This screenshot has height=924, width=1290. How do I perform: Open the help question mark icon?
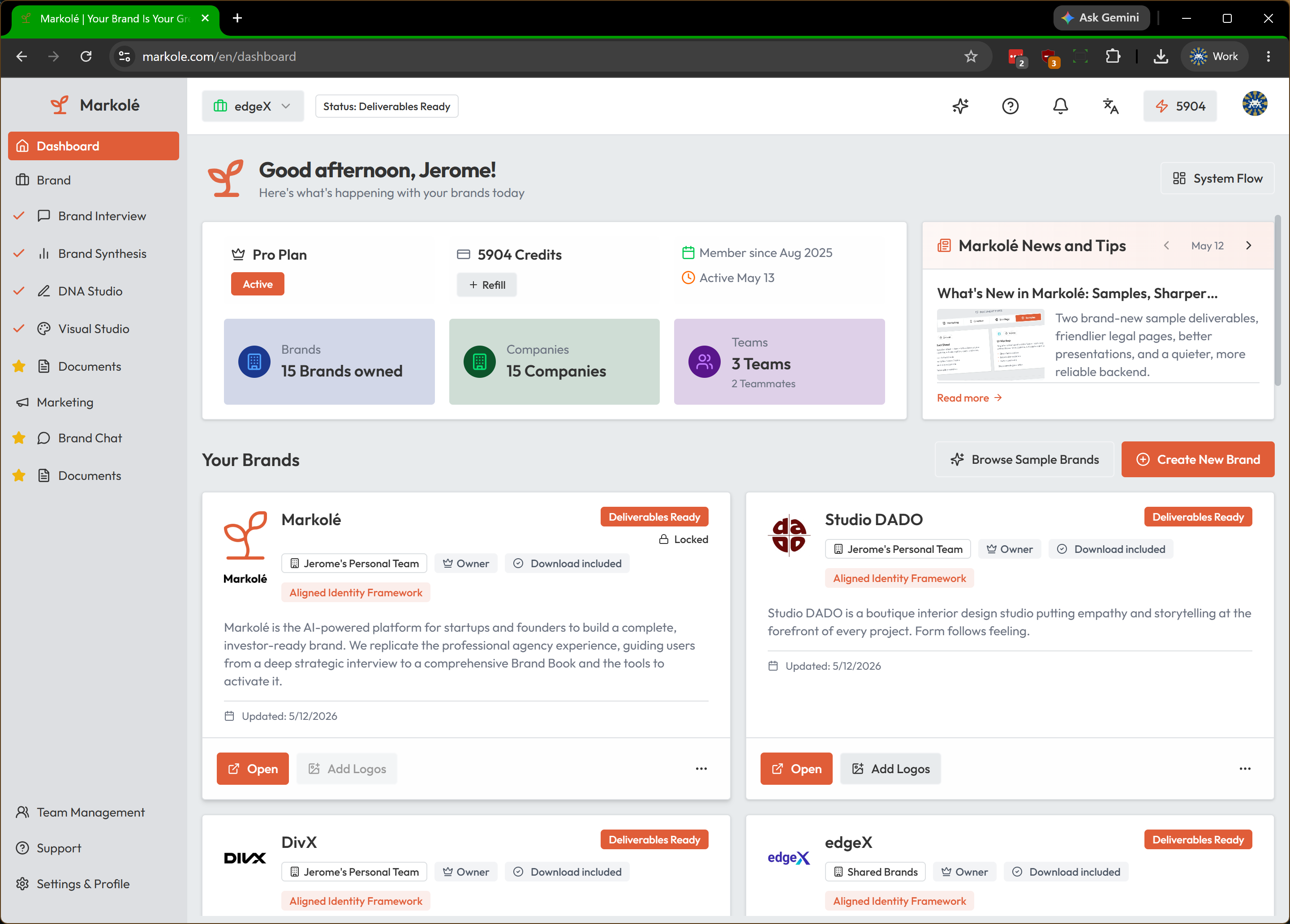1010,107
